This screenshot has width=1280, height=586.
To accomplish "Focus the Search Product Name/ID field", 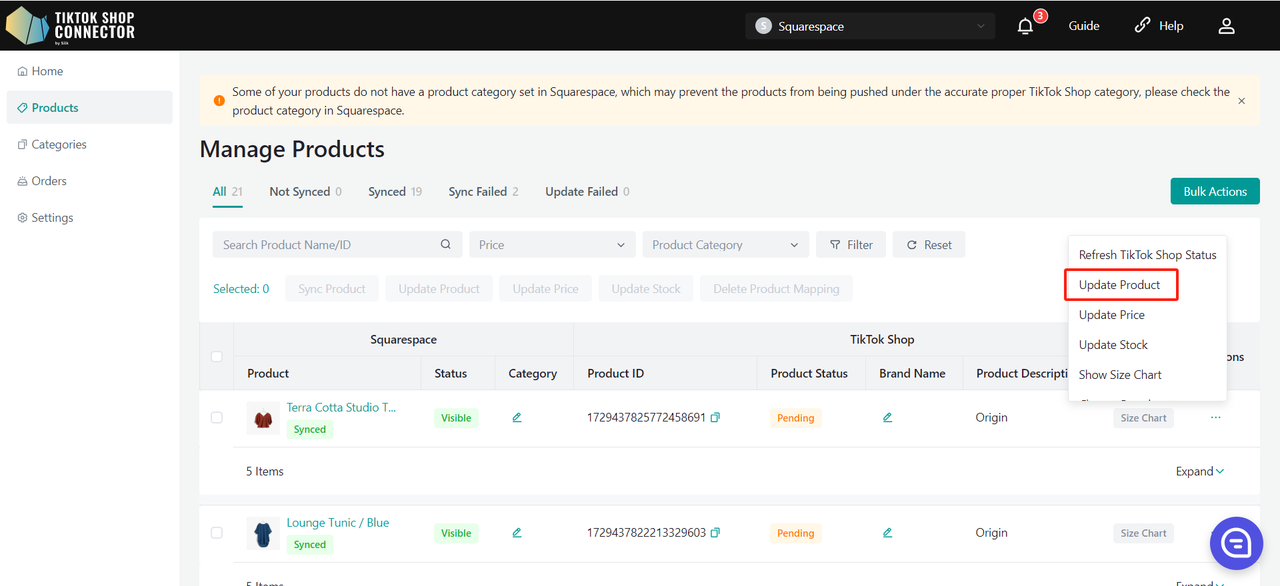I will [x=338, y=244].
